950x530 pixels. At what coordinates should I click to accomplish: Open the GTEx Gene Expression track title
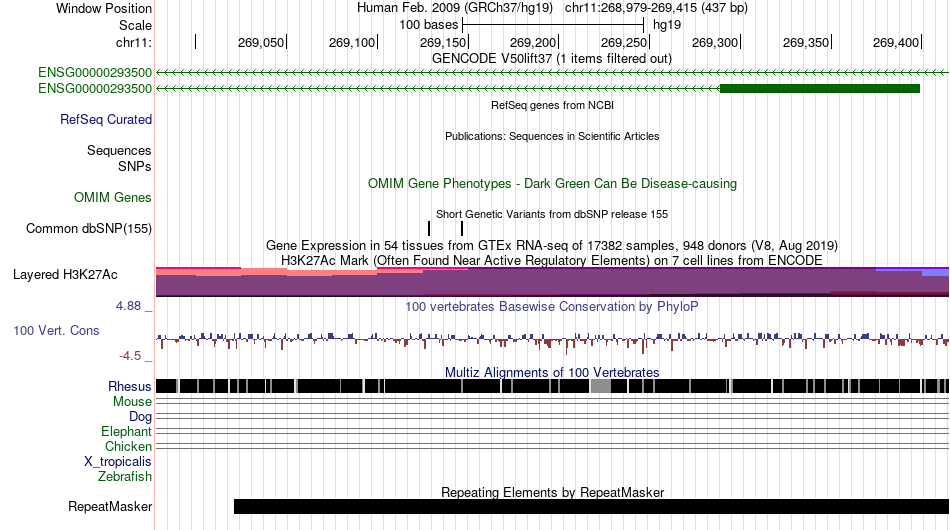[552, 245]
